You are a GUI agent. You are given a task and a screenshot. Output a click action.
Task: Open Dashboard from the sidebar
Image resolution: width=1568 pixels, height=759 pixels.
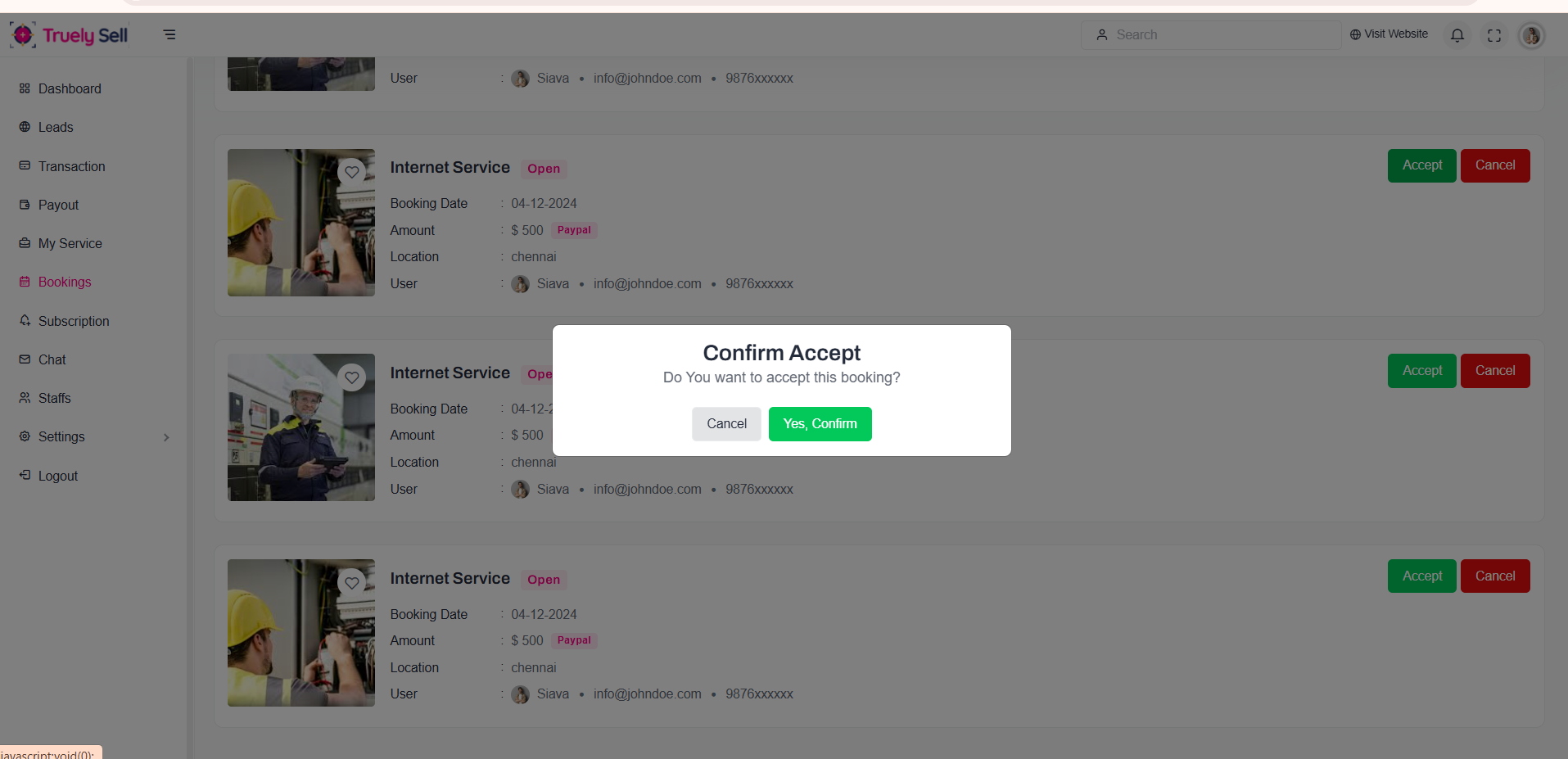(70, 88)
